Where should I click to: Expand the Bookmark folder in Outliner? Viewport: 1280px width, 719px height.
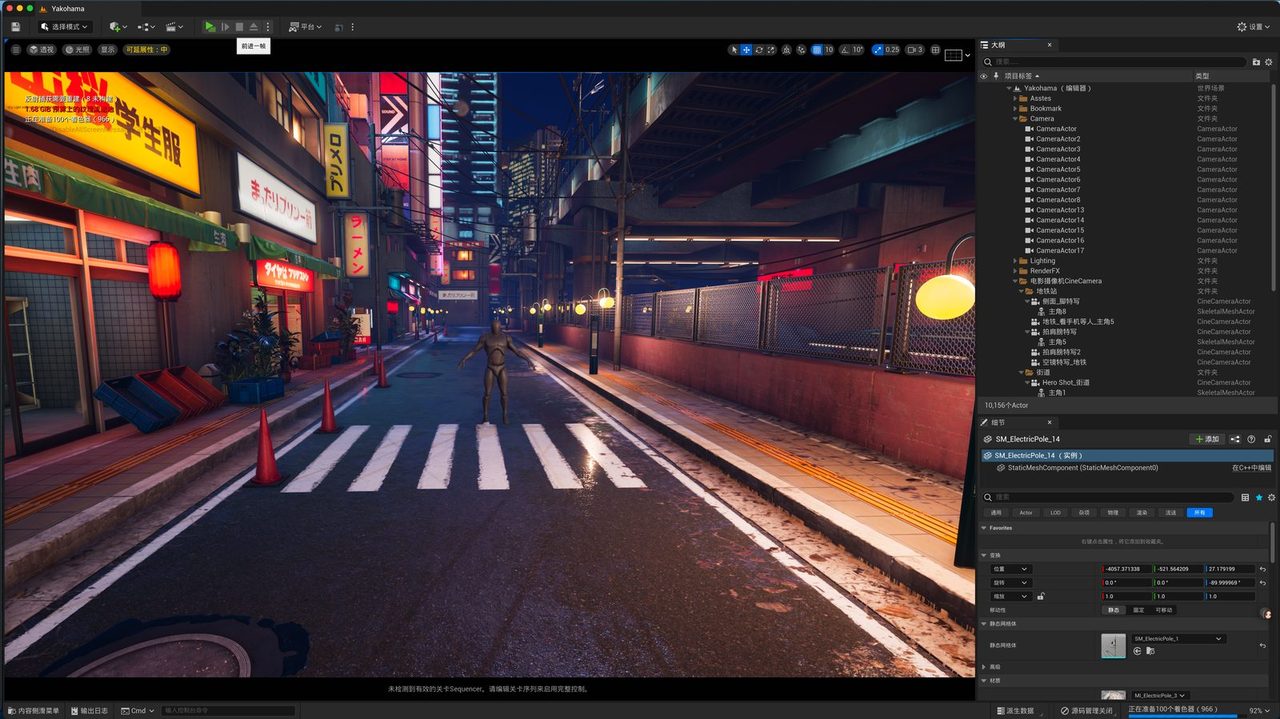pos(1015,108)
